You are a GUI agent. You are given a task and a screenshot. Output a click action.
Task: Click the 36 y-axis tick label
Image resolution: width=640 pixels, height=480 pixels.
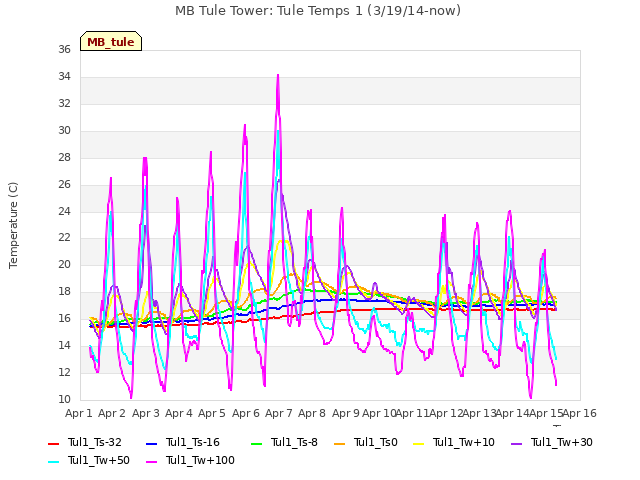[64, 49]
